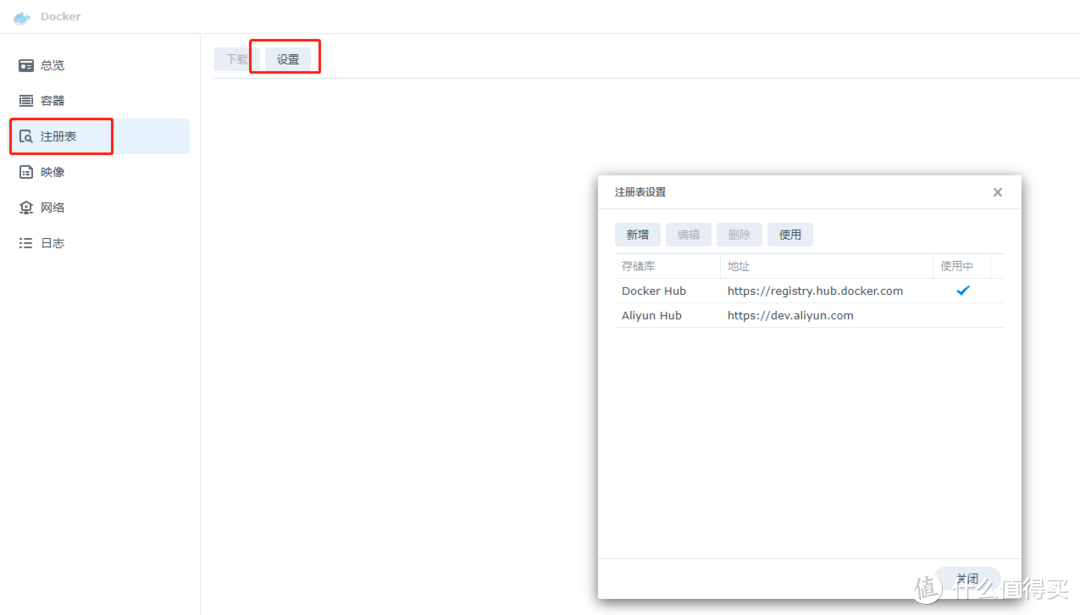Click 新增 to add a new registry
Image resolution: width=1080 pixels, height=615 pixels.
[x=637, y=234]
